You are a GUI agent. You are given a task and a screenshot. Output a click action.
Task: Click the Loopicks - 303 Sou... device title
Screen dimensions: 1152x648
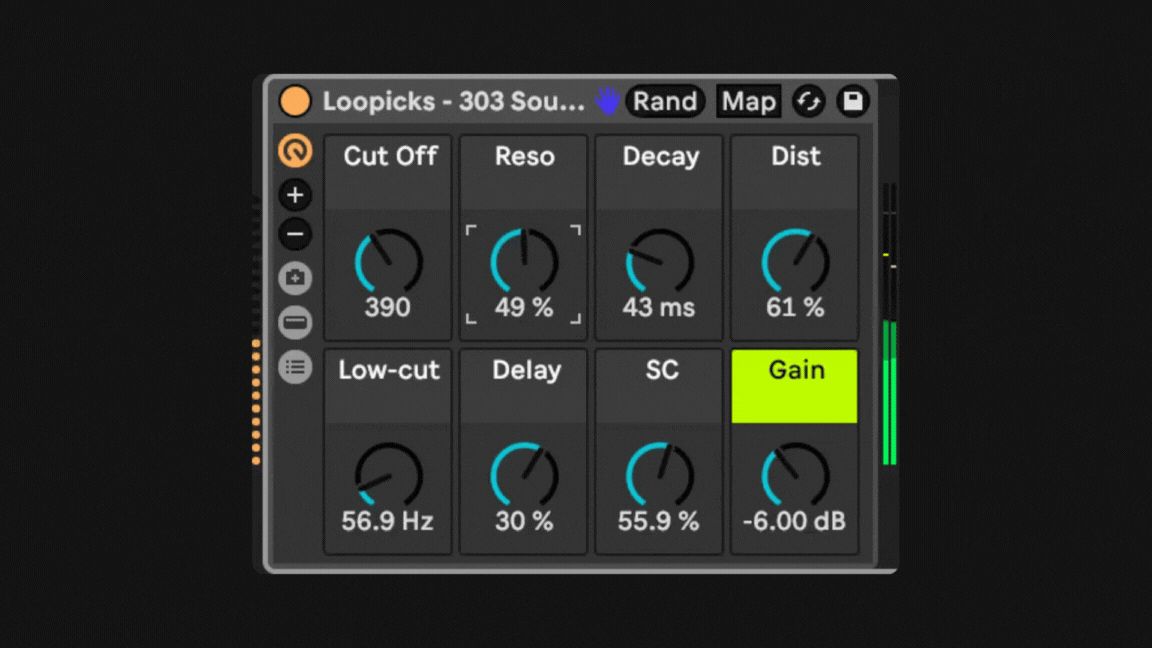[x=453, y=101]
